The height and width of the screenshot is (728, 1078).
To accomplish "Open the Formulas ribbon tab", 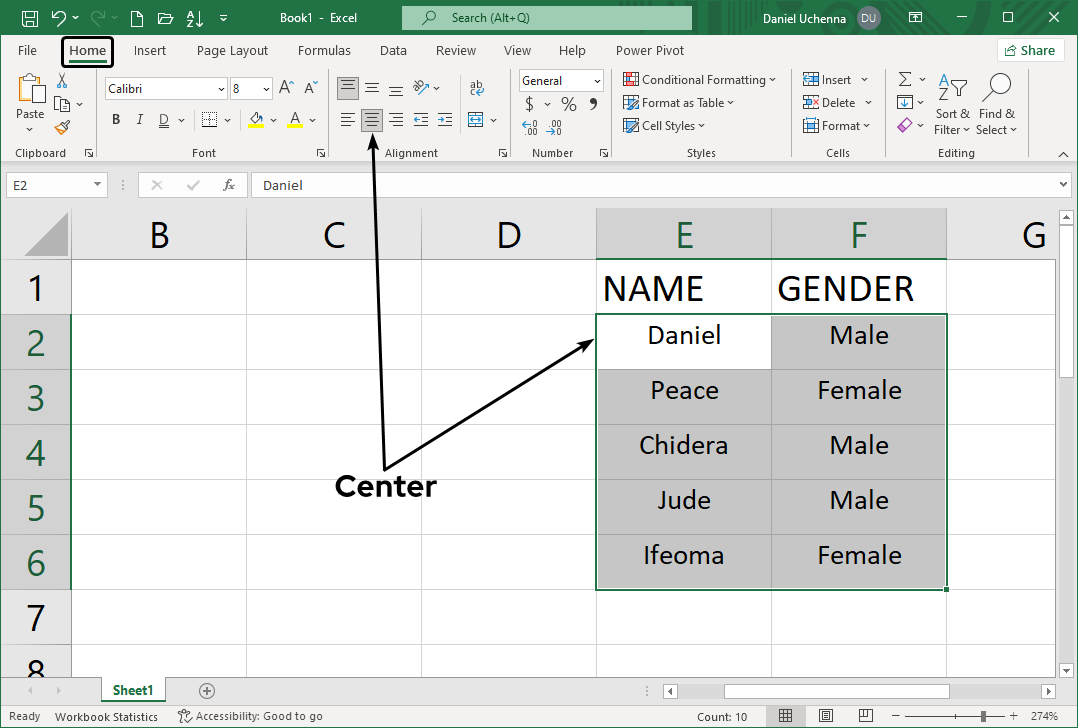I will coord(324,51).
